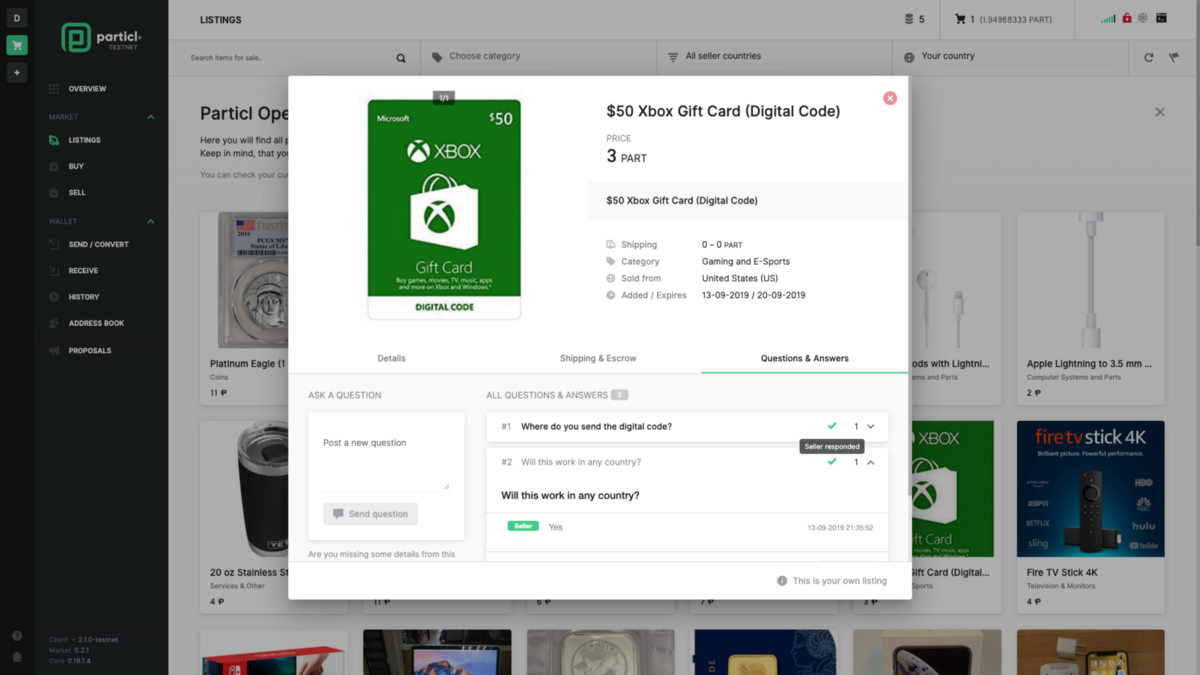Click the info icon beside own listing notice
1200x675 pixels.
(782, 580)
